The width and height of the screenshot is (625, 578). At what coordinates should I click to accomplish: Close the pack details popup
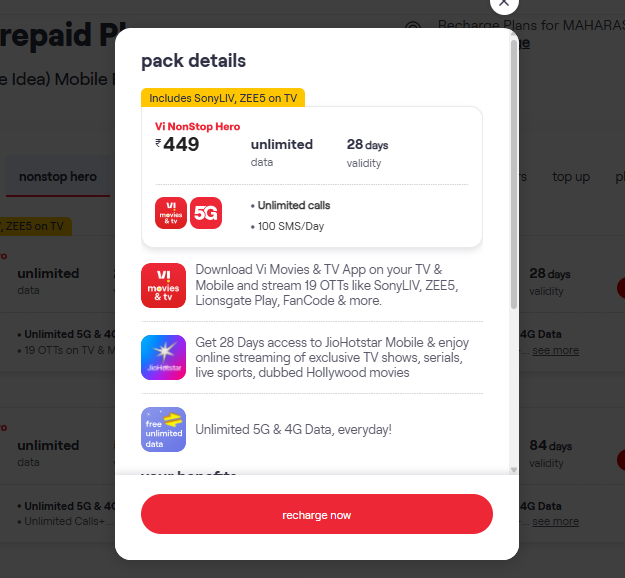[504, 4]
